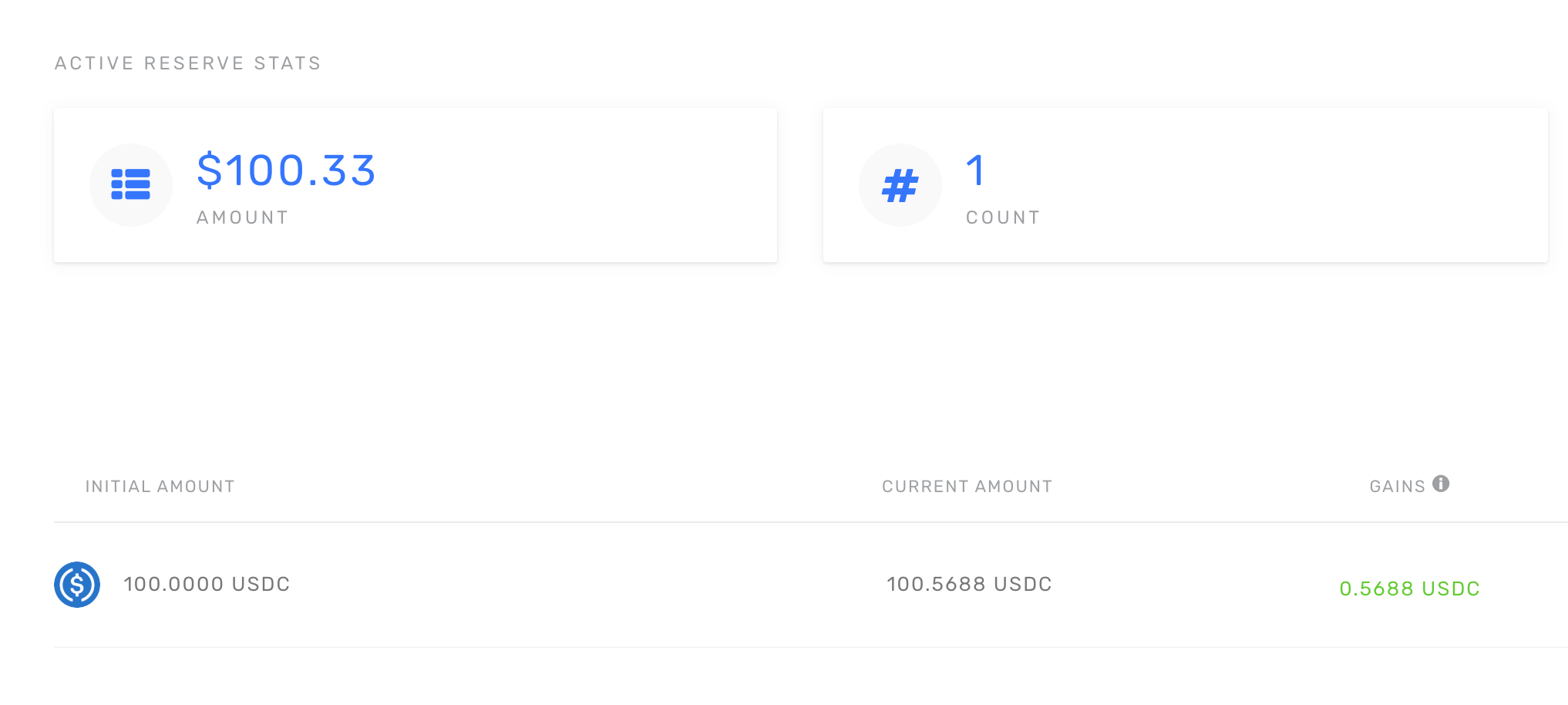Viewport: 1568px width, 705px height.
Task: Click the count value 1
Action: point(975,170)
